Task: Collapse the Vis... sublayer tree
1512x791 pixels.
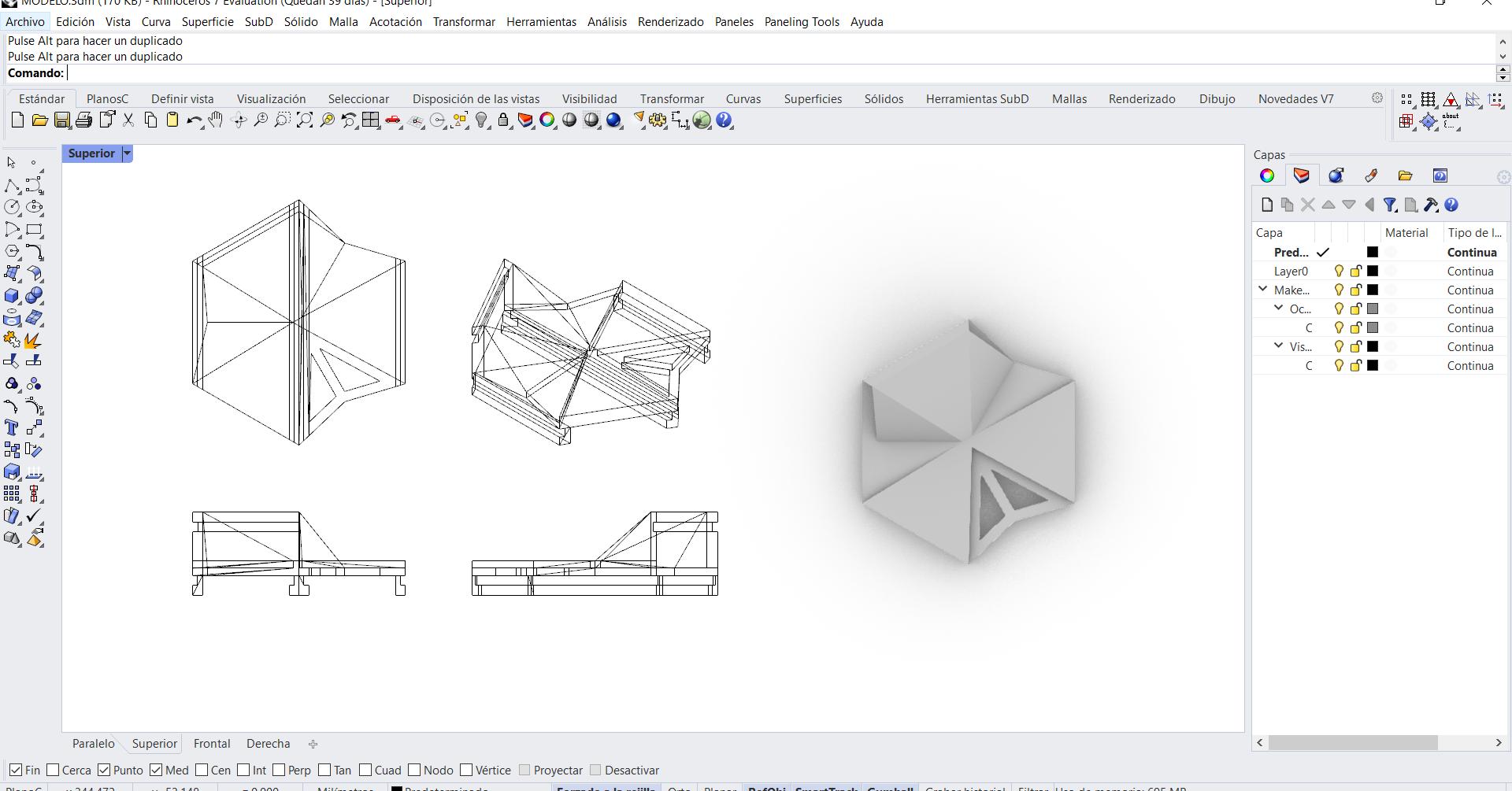Action: (x=1279, y=346)
